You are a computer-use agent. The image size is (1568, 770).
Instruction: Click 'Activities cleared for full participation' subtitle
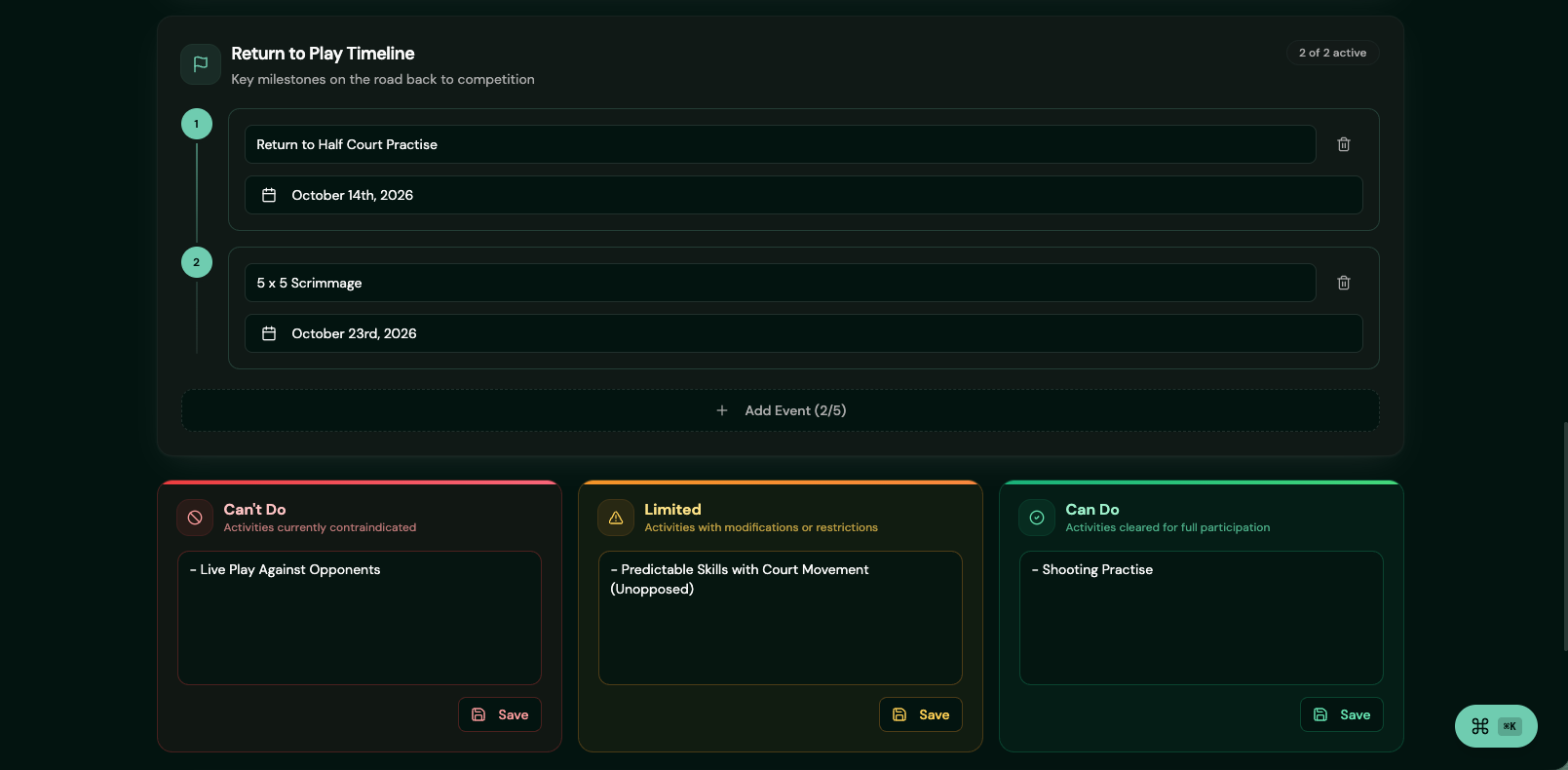click(1167, 527)
